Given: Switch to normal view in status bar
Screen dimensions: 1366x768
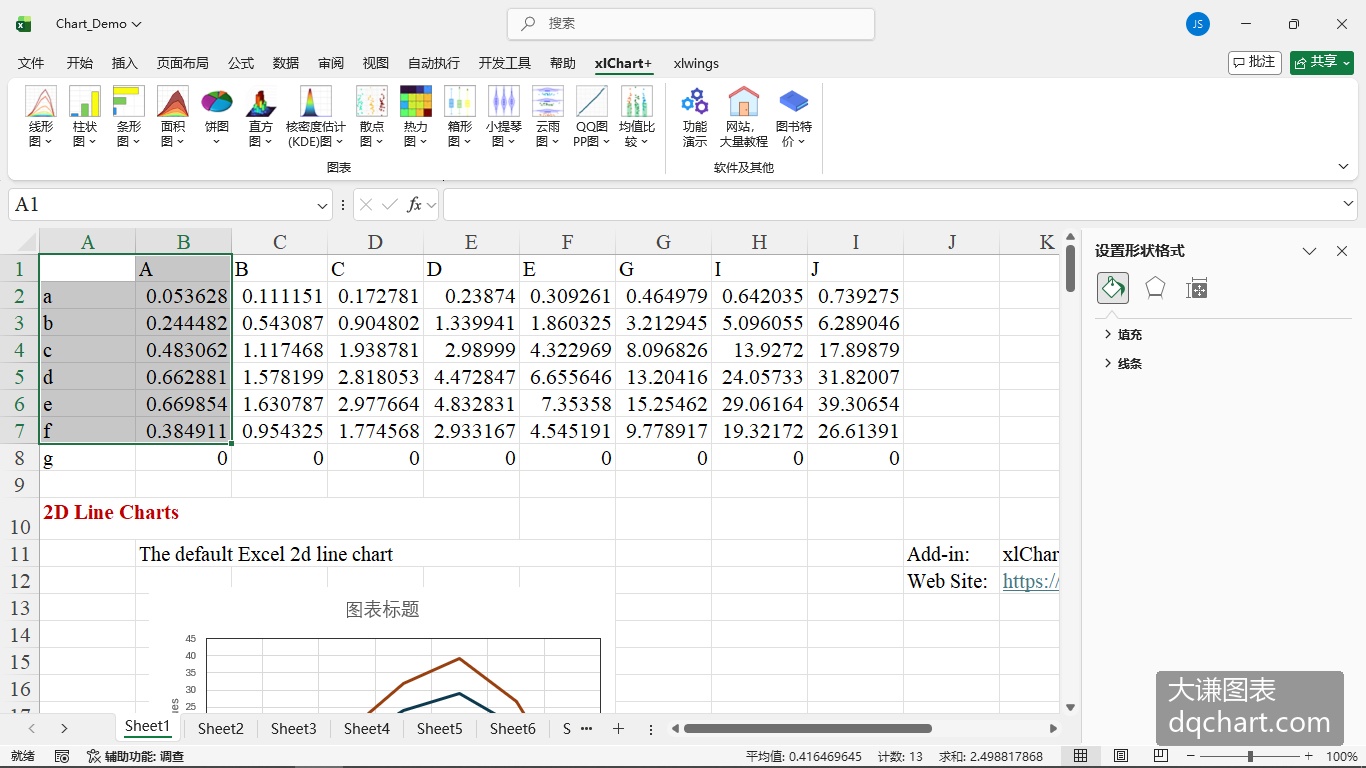Looking at the screenshot, I should click(x=1081, y=756).
